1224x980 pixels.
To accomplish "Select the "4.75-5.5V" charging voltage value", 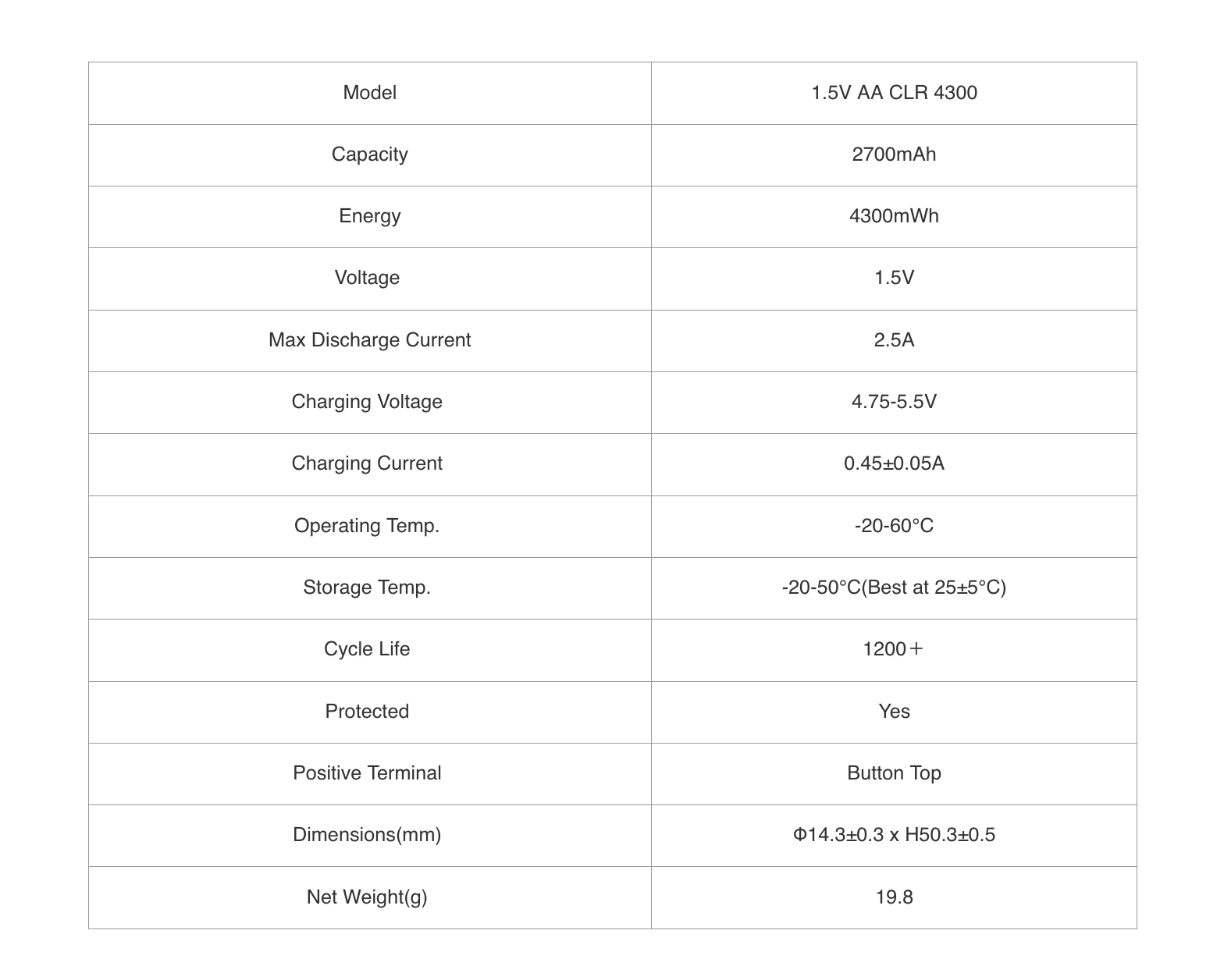I will (894, 402).
